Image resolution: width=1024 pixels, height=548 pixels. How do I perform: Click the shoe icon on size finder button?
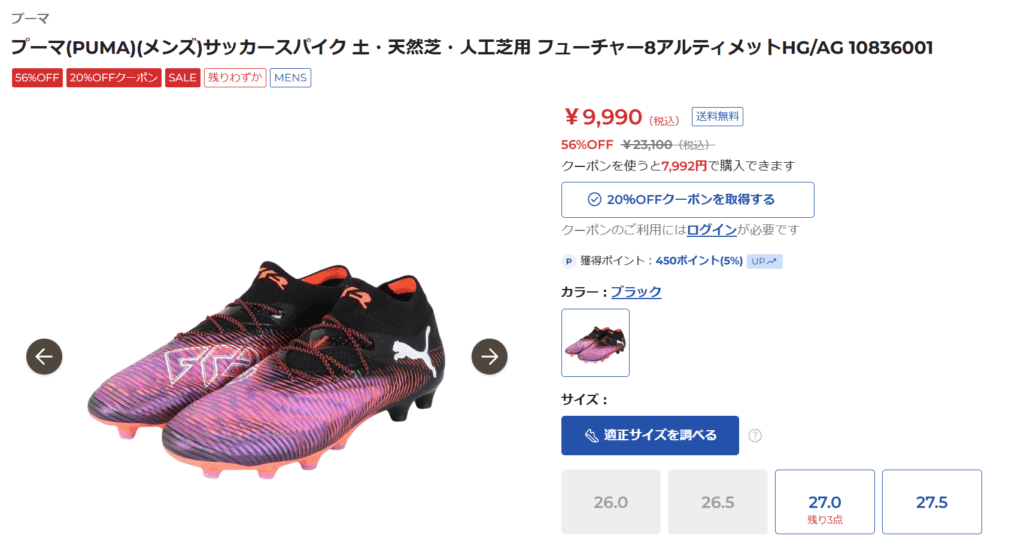[588, 435]
